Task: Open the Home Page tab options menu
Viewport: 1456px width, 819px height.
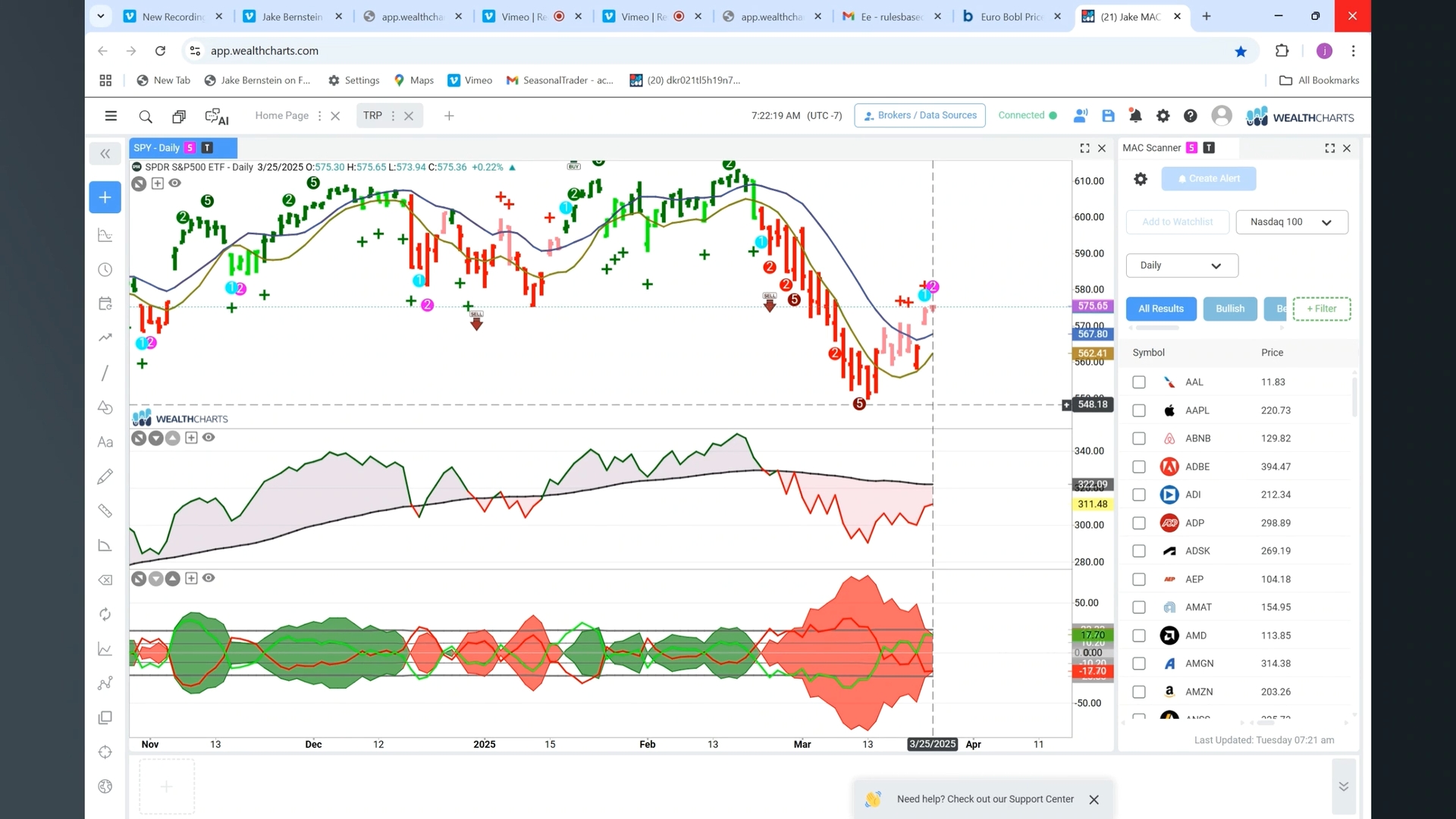Action: (319, 116)
